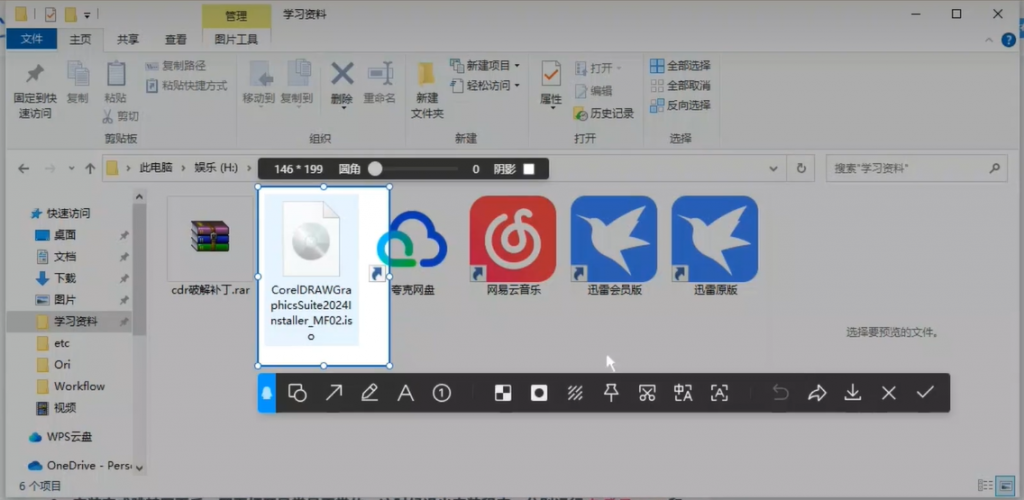Click the 管理 contextual tab
The image size is (1024, 500).
pyautogui.click(x=236, y=15)
